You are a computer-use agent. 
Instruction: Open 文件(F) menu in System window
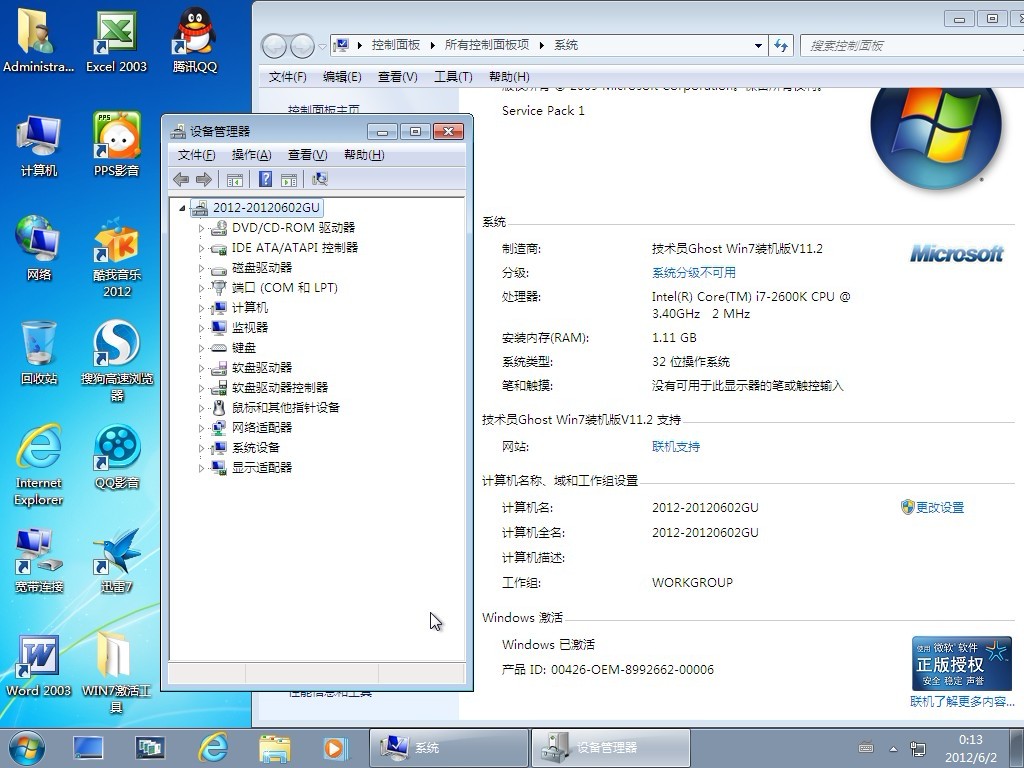point(287,76)
